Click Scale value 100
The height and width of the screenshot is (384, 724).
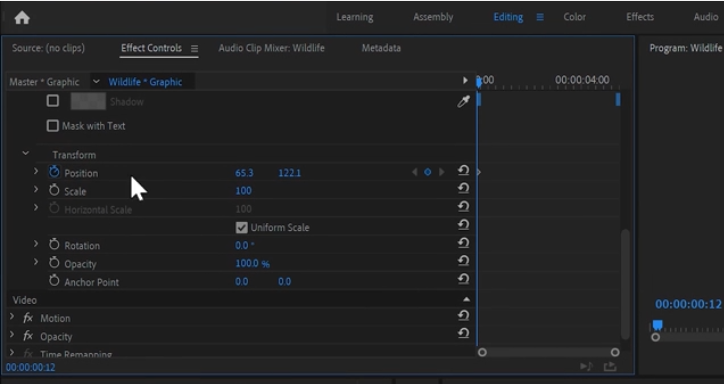coord(243,191)
